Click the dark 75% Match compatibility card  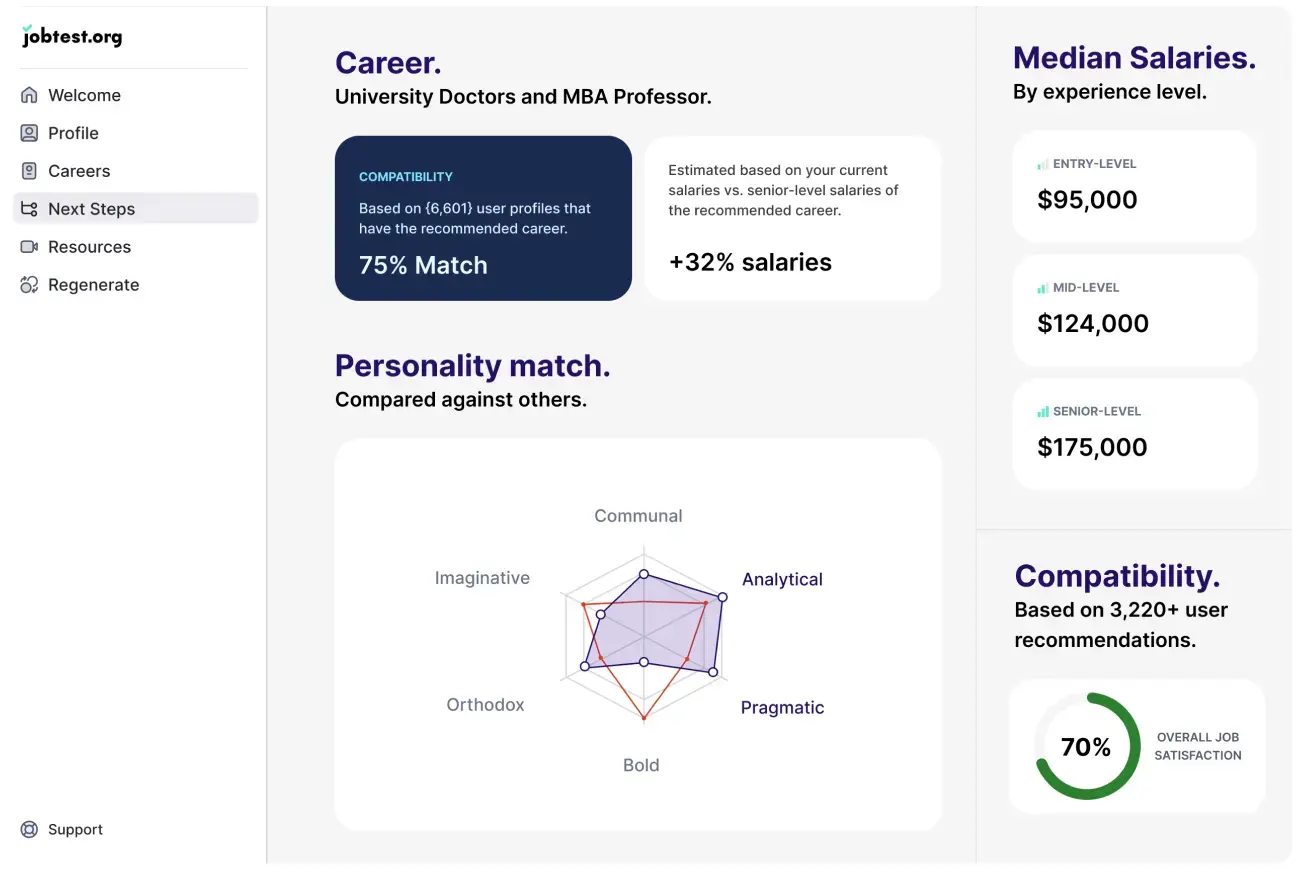point(483,218)
